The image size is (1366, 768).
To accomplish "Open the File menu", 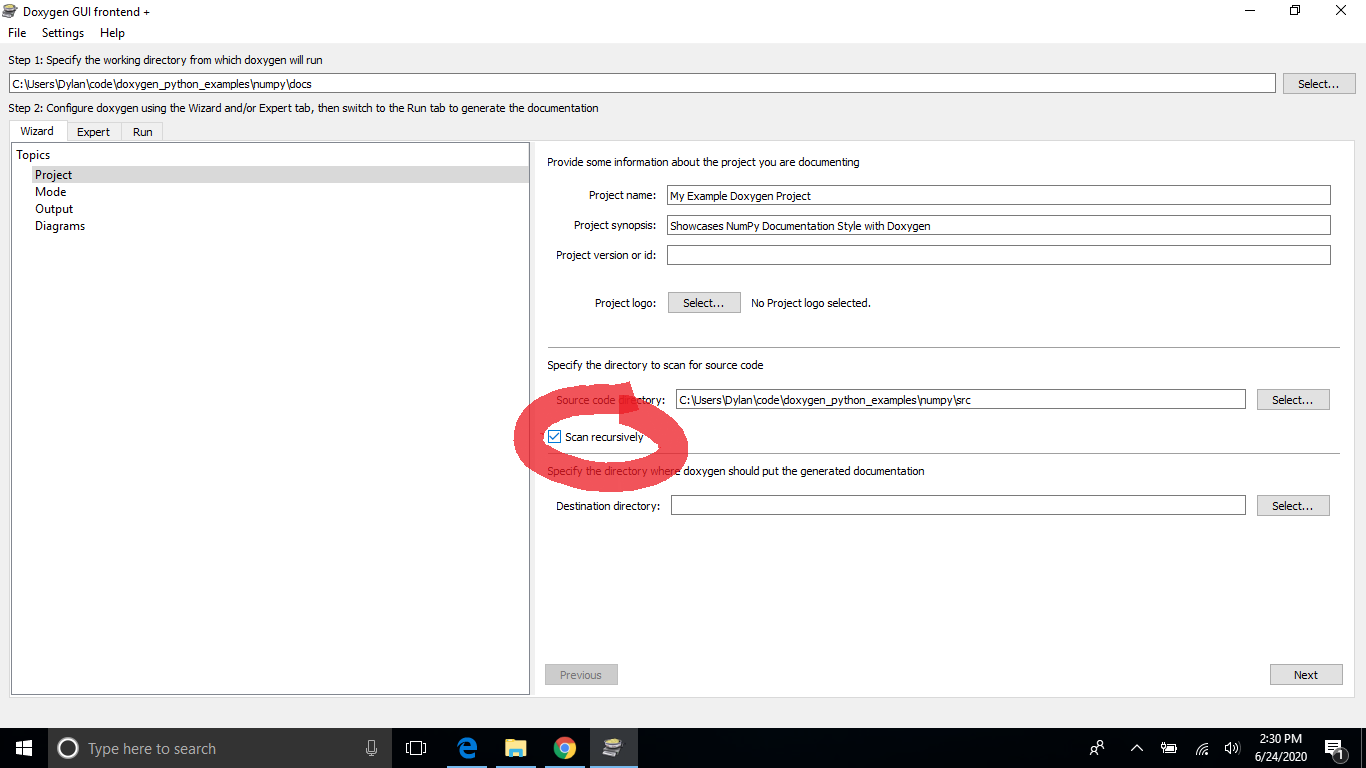I will click(x=17, y=33).
